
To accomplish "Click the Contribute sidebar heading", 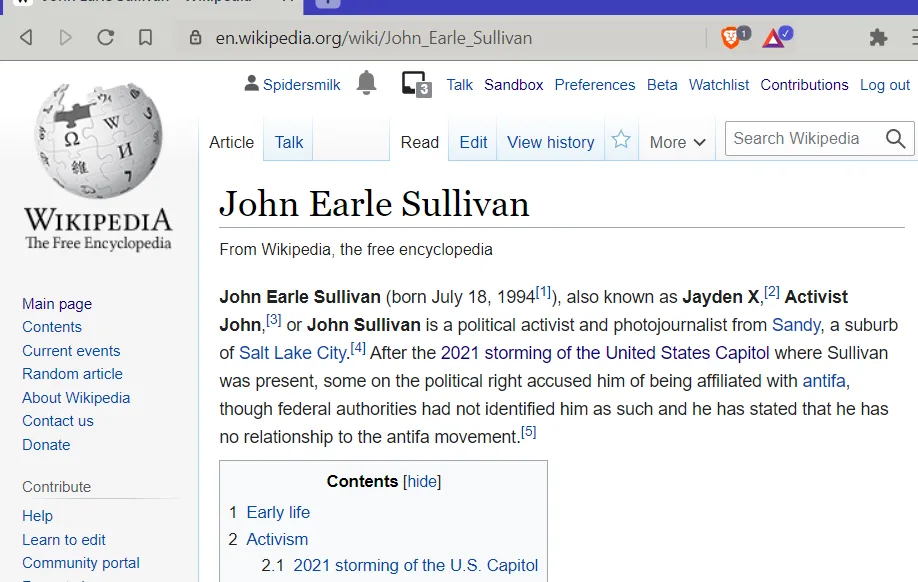I will coord(57,487).
